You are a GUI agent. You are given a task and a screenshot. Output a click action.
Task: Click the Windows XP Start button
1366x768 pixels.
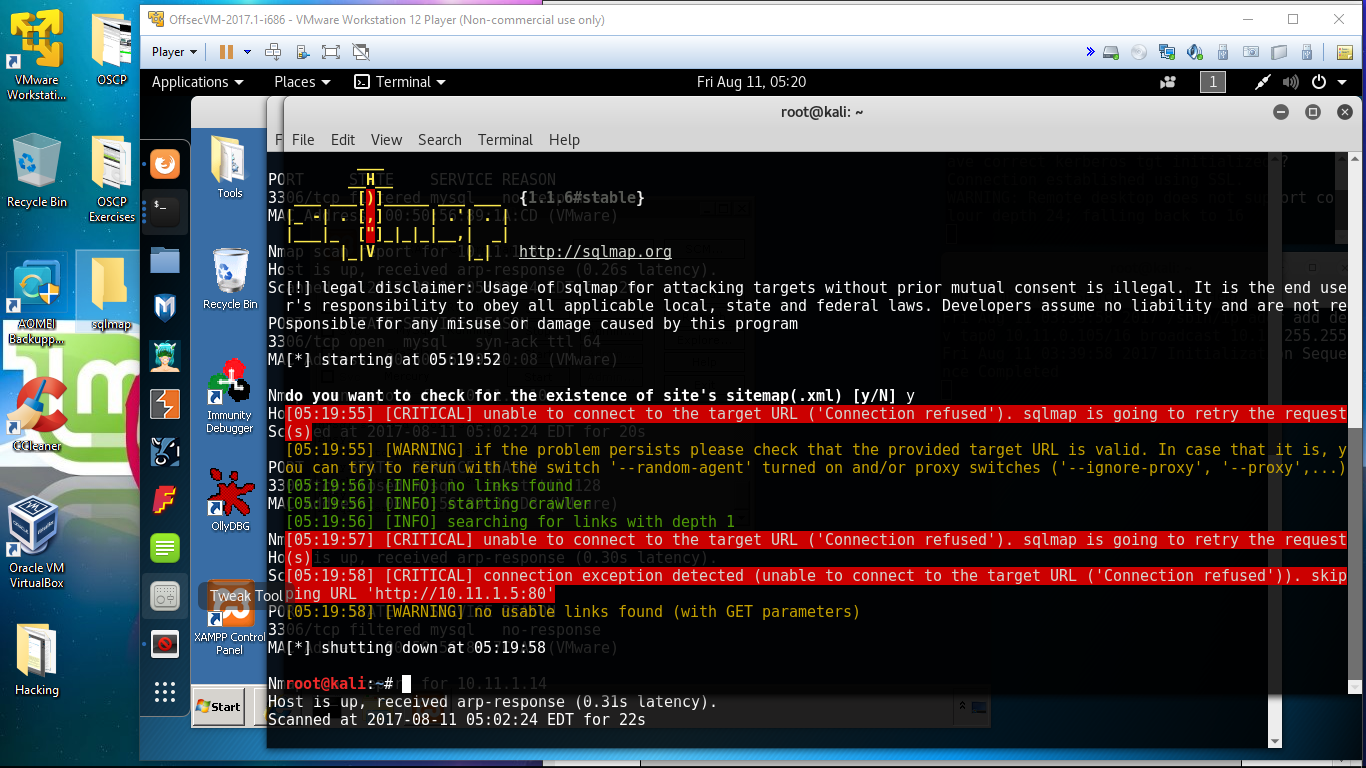pos(218,706)
